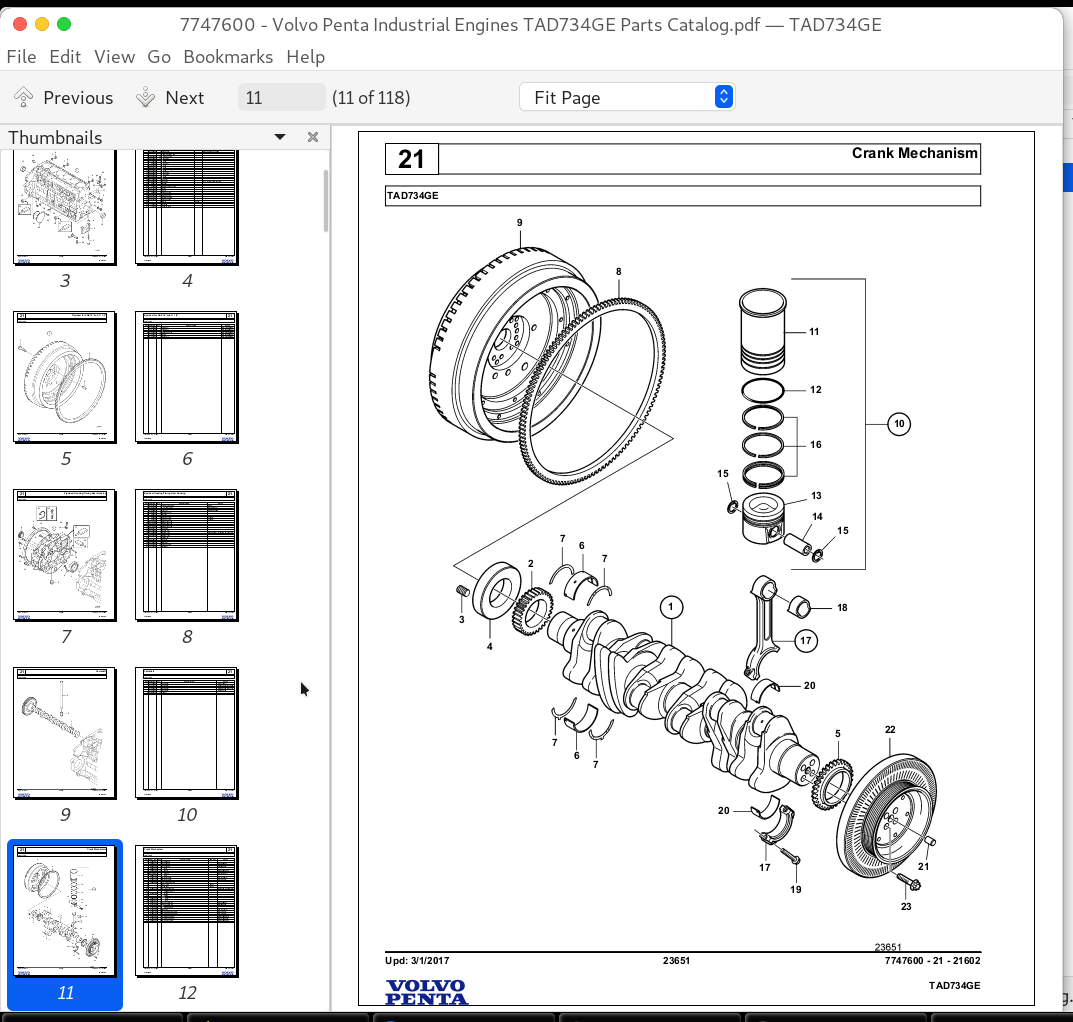
Task: Click the Previous button label
Action: point(78,97)
